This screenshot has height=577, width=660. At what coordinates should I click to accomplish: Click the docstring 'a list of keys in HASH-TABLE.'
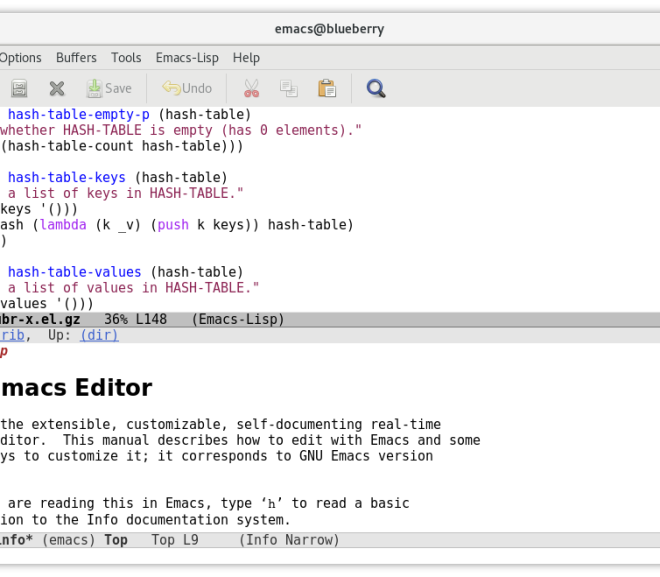click(x=125, y=193)
